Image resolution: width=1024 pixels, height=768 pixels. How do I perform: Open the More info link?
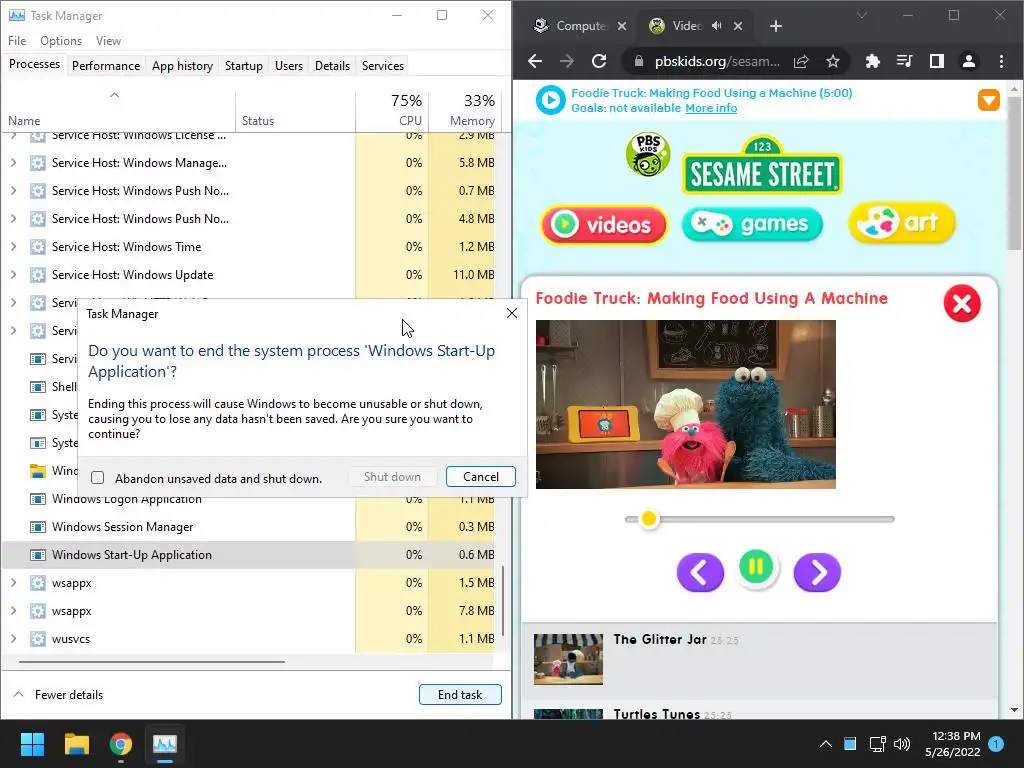(x=711, y=108)
